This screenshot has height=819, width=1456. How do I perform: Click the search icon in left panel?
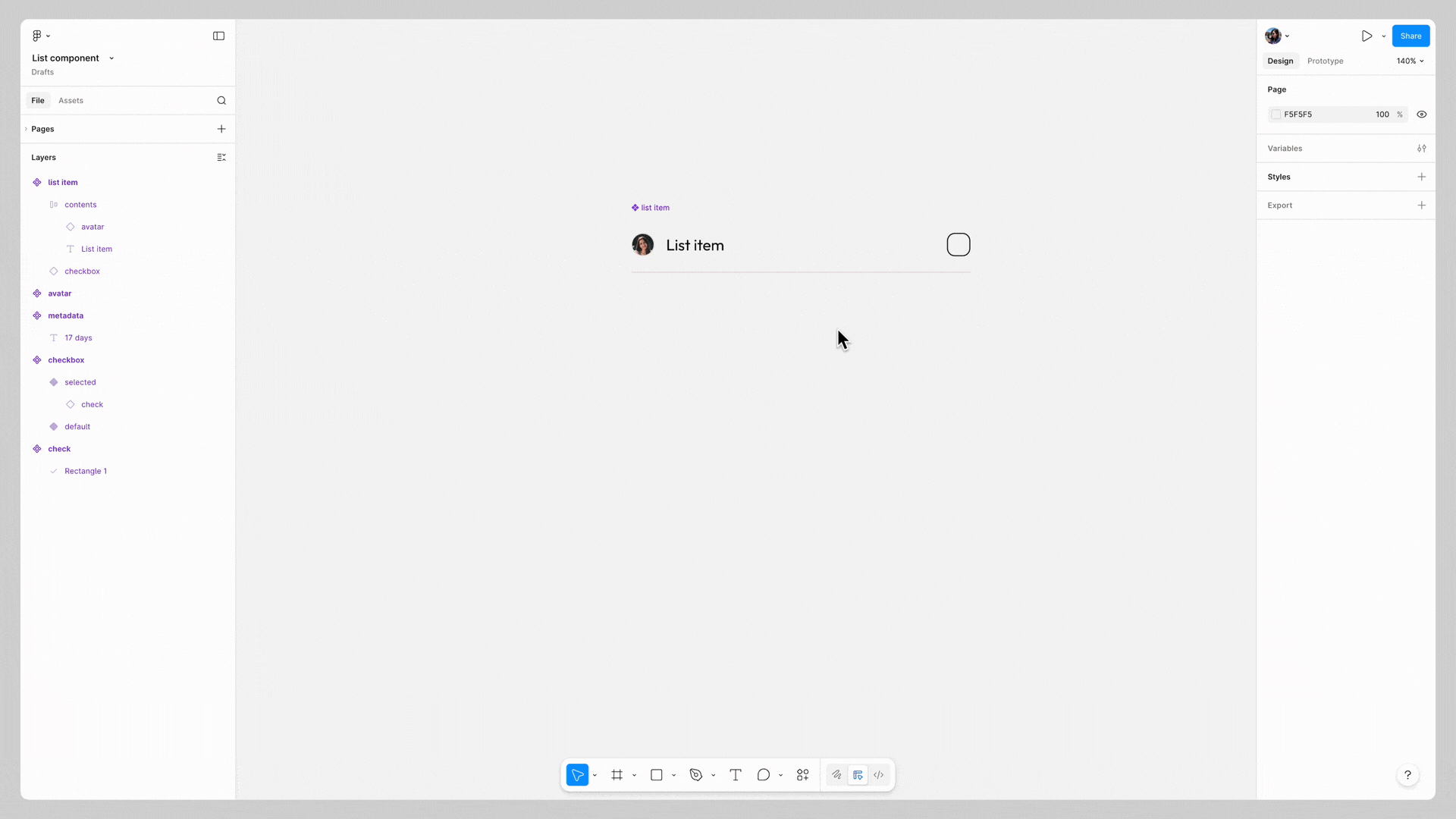tap(221, 101)
